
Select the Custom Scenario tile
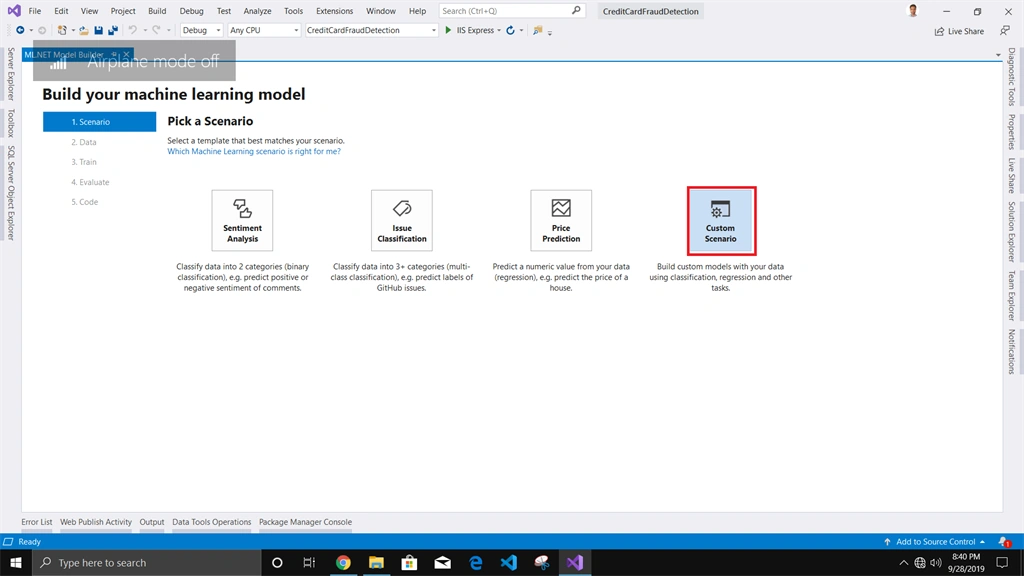(x=721, y=221)
